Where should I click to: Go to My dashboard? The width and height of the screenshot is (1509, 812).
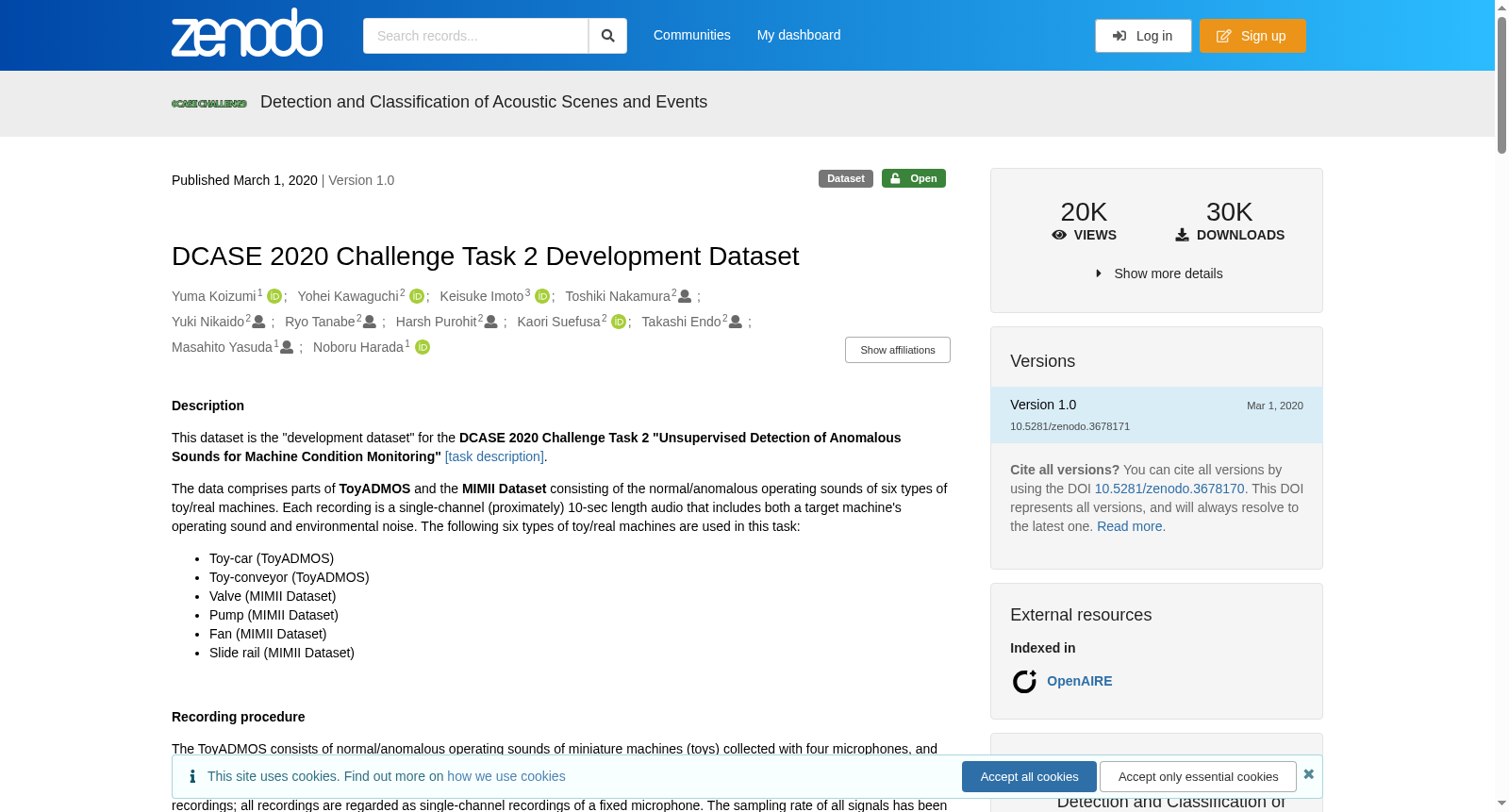pos(799,35)
